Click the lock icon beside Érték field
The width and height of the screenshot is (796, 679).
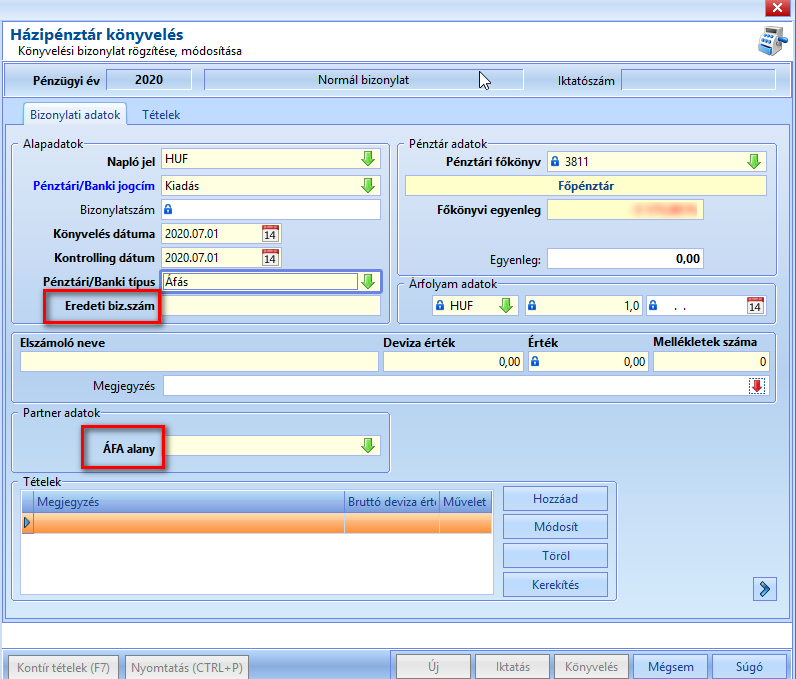point(535,361)
